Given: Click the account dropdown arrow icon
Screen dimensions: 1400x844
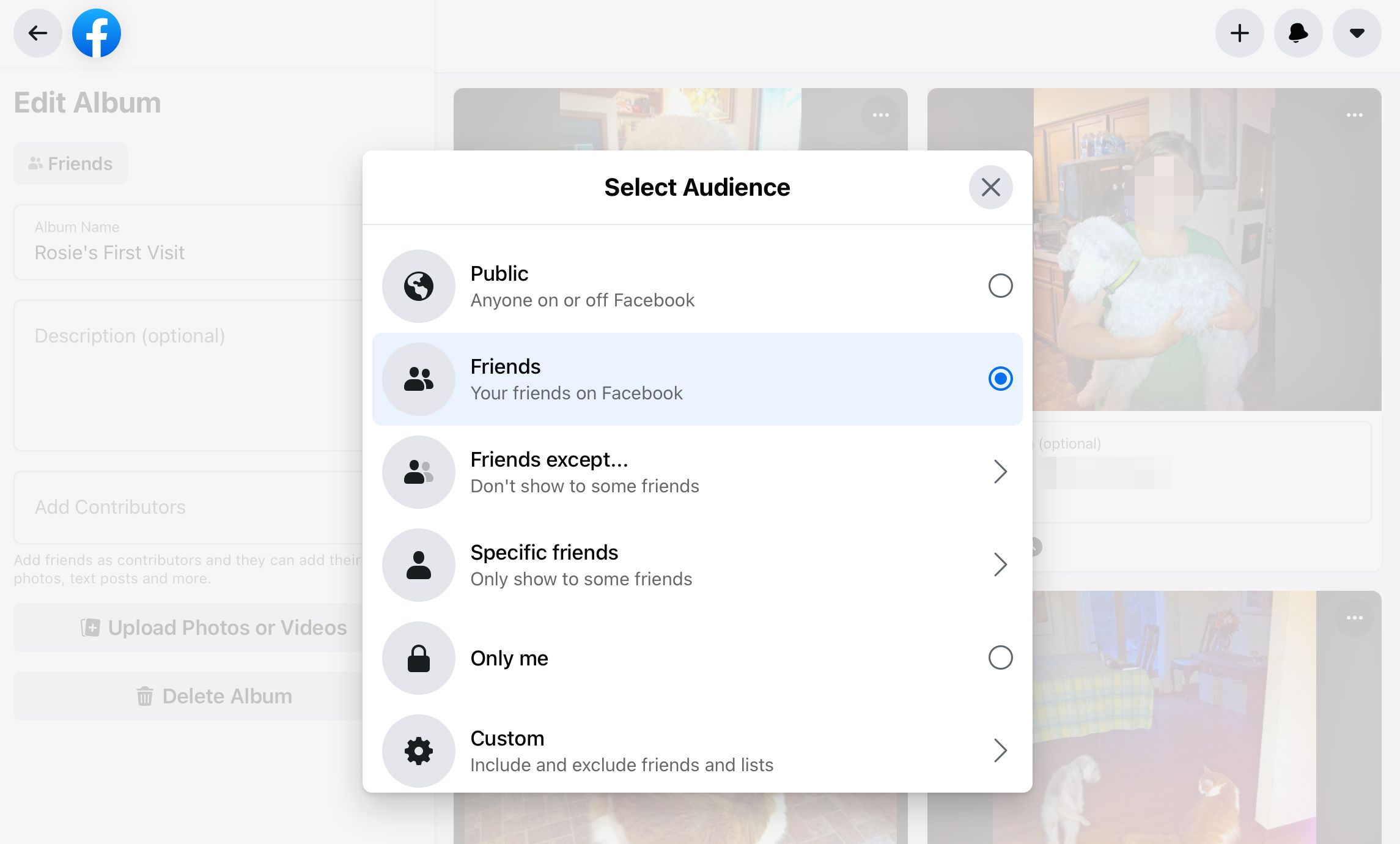Looking at the screenshot, I should [1357, 33].
